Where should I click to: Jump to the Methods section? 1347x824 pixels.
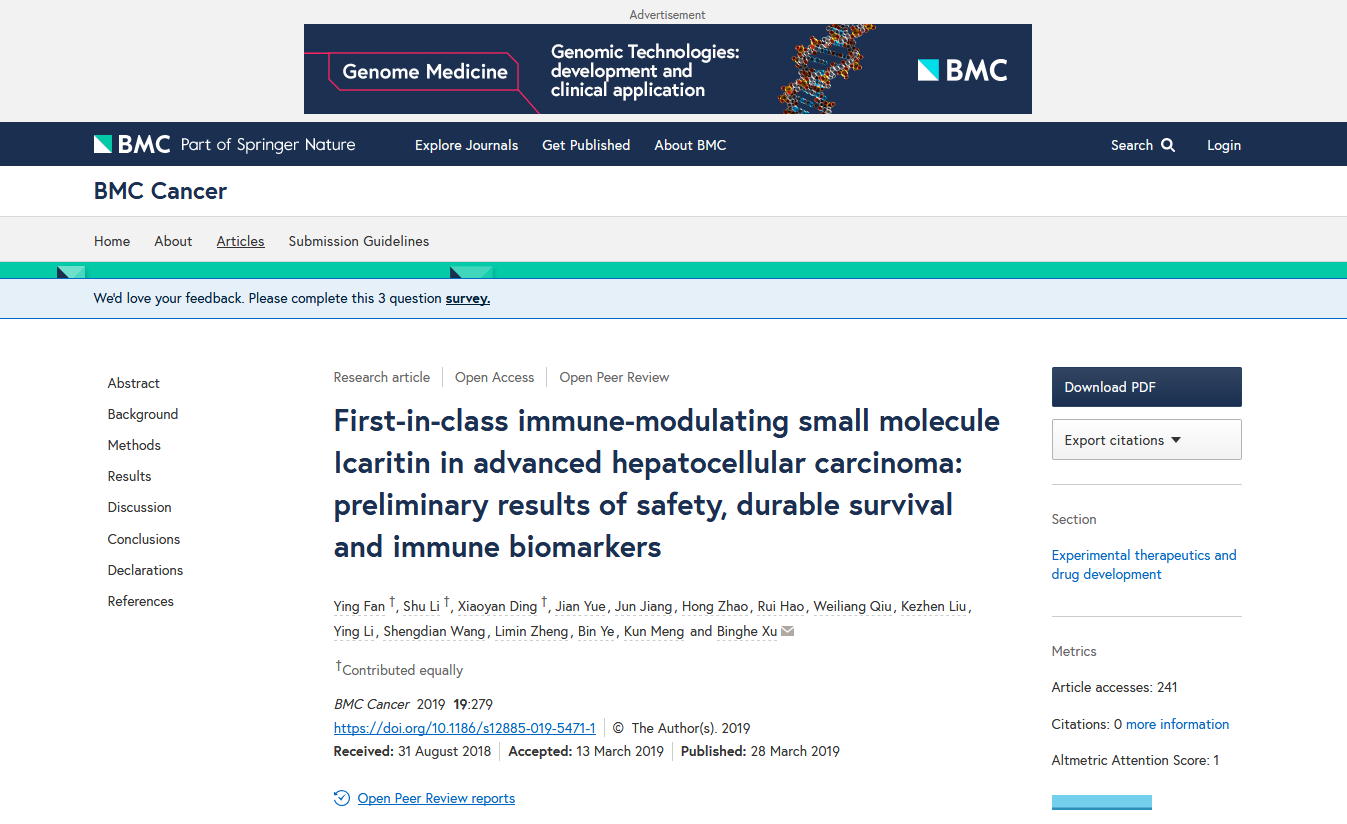(x=134, y=445)
